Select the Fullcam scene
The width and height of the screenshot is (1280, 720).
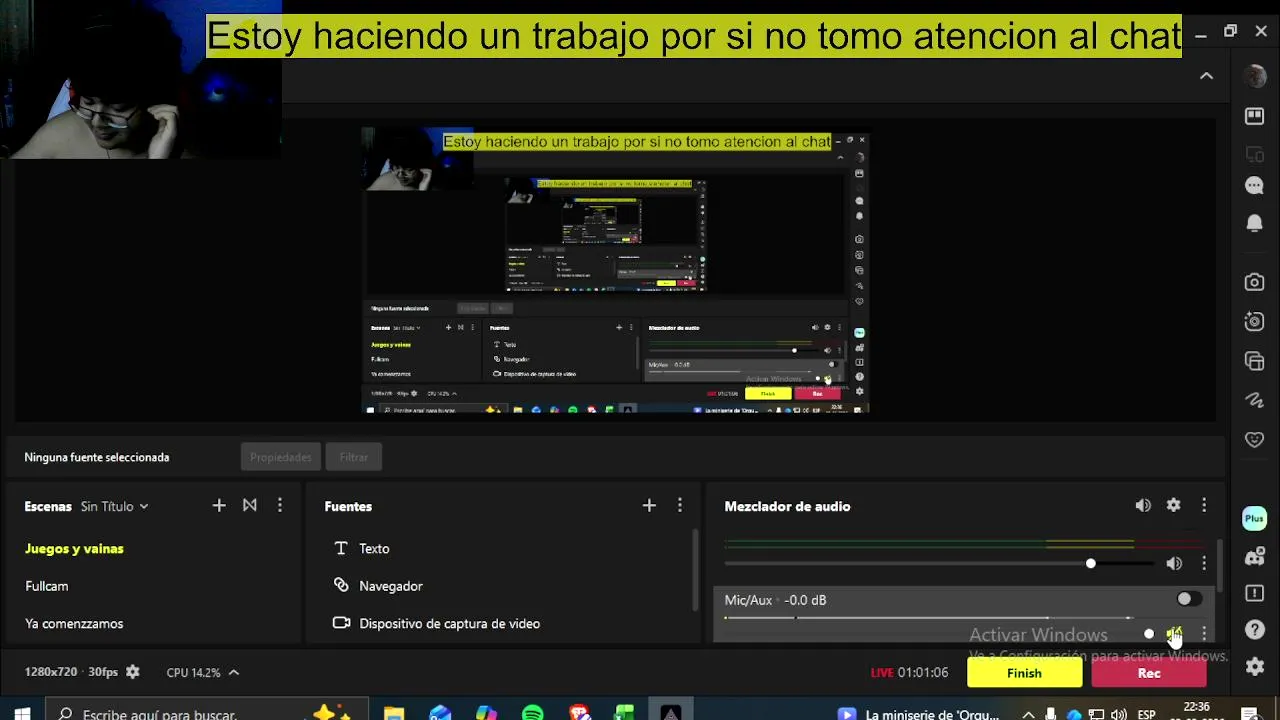47,586
